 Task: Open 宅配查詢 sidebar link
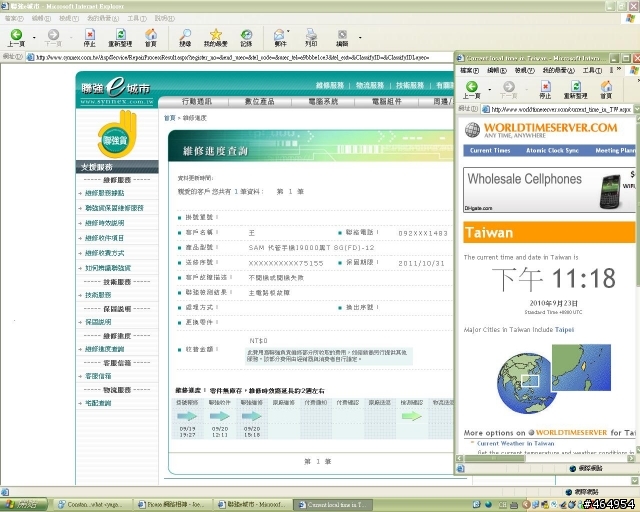coord(98,403)
